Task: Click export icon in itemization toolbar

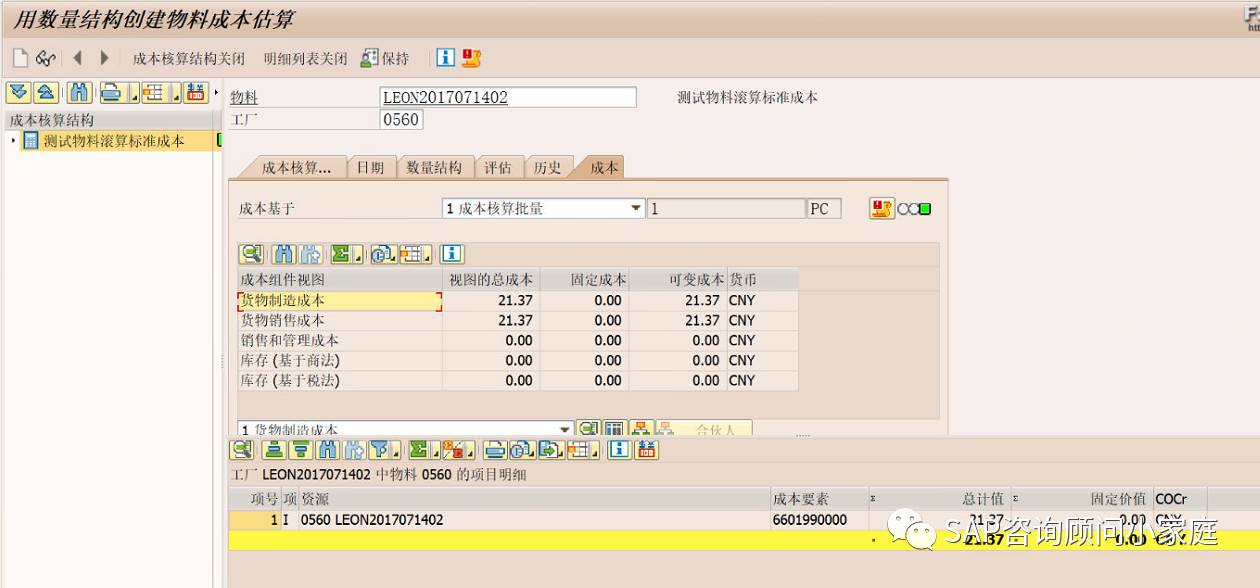Action: click(551, 450)
